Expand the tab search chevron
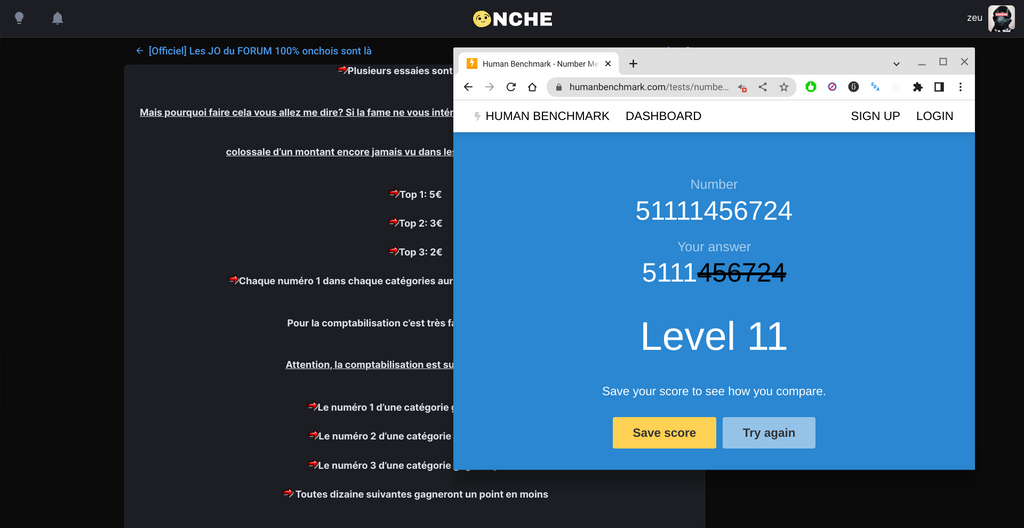 896,63
